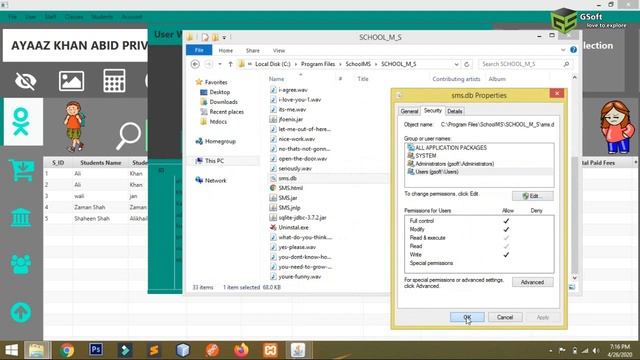Open Explorer View ribbon tab
640x360 pixels.
[x=279, y=51]
